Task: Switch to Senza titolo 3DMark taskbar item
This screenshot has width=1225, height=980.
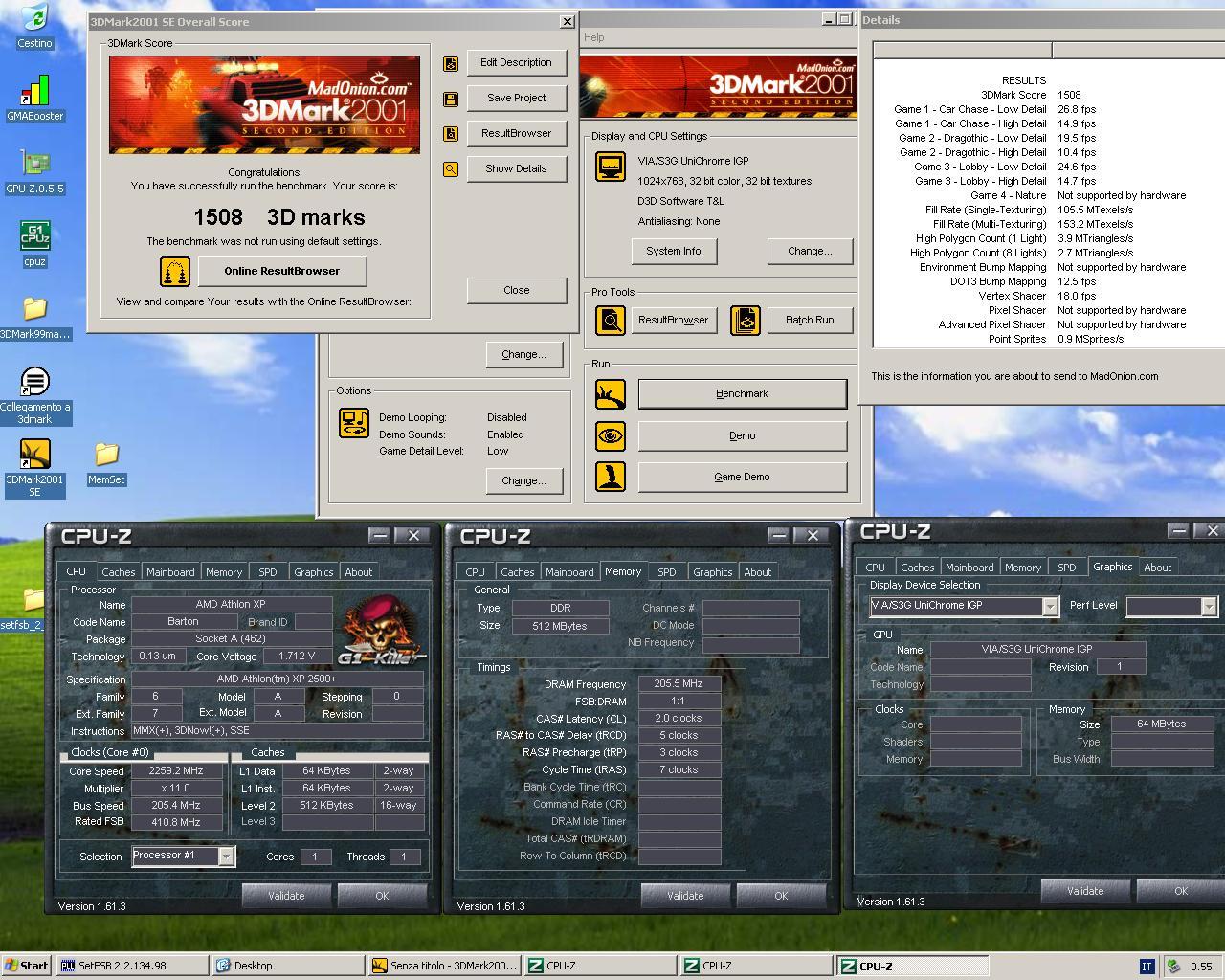Action: point(445,966)
